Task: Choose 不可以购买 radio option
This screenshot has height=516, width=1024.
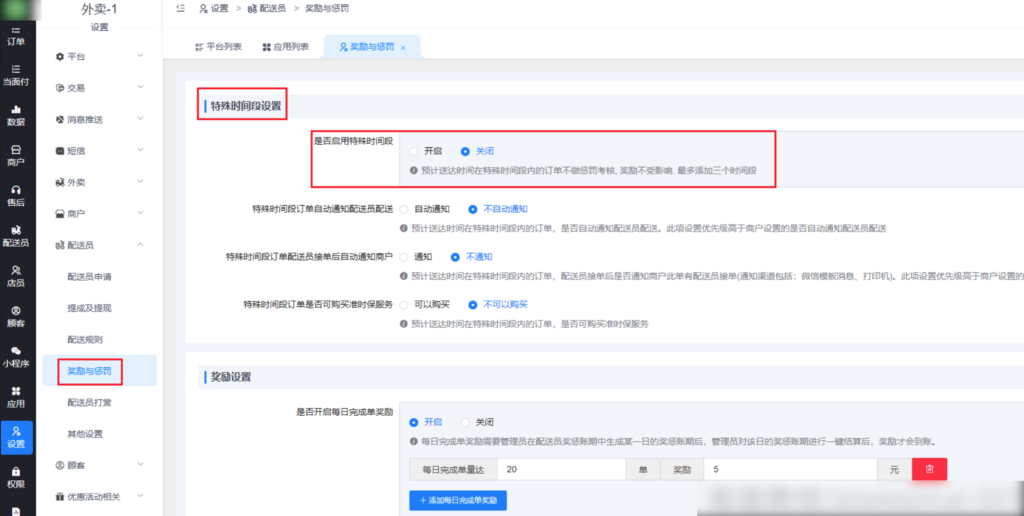Action: point(498,304)
